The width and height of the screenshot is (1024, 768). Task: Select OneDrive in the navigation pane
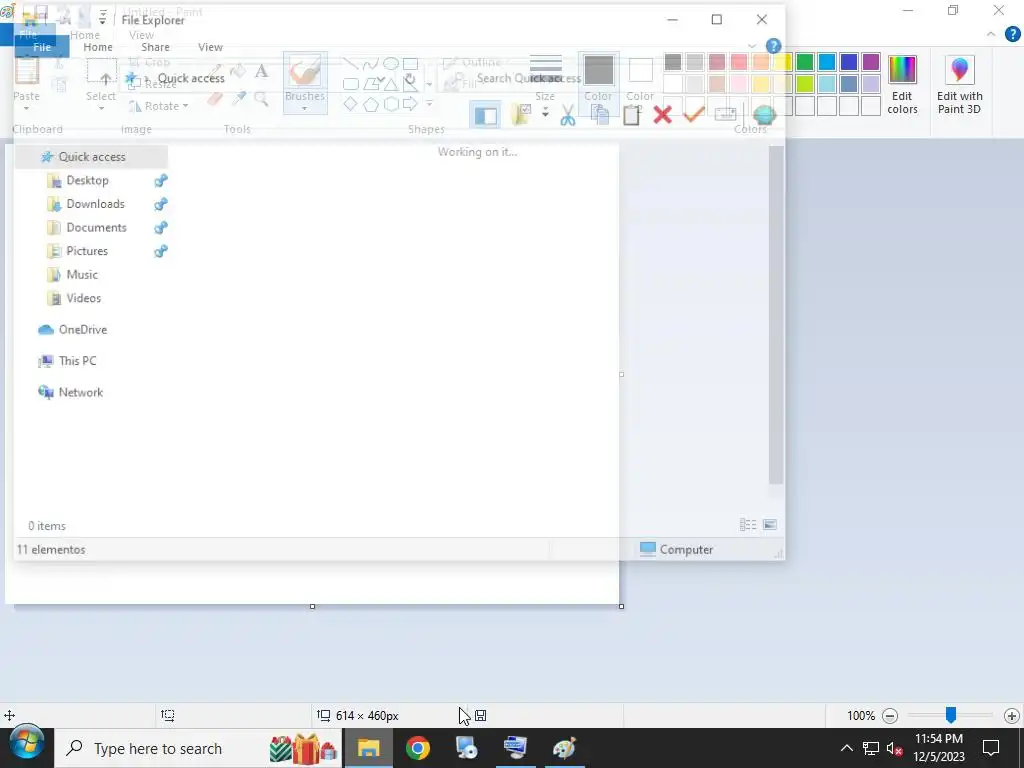82,330
